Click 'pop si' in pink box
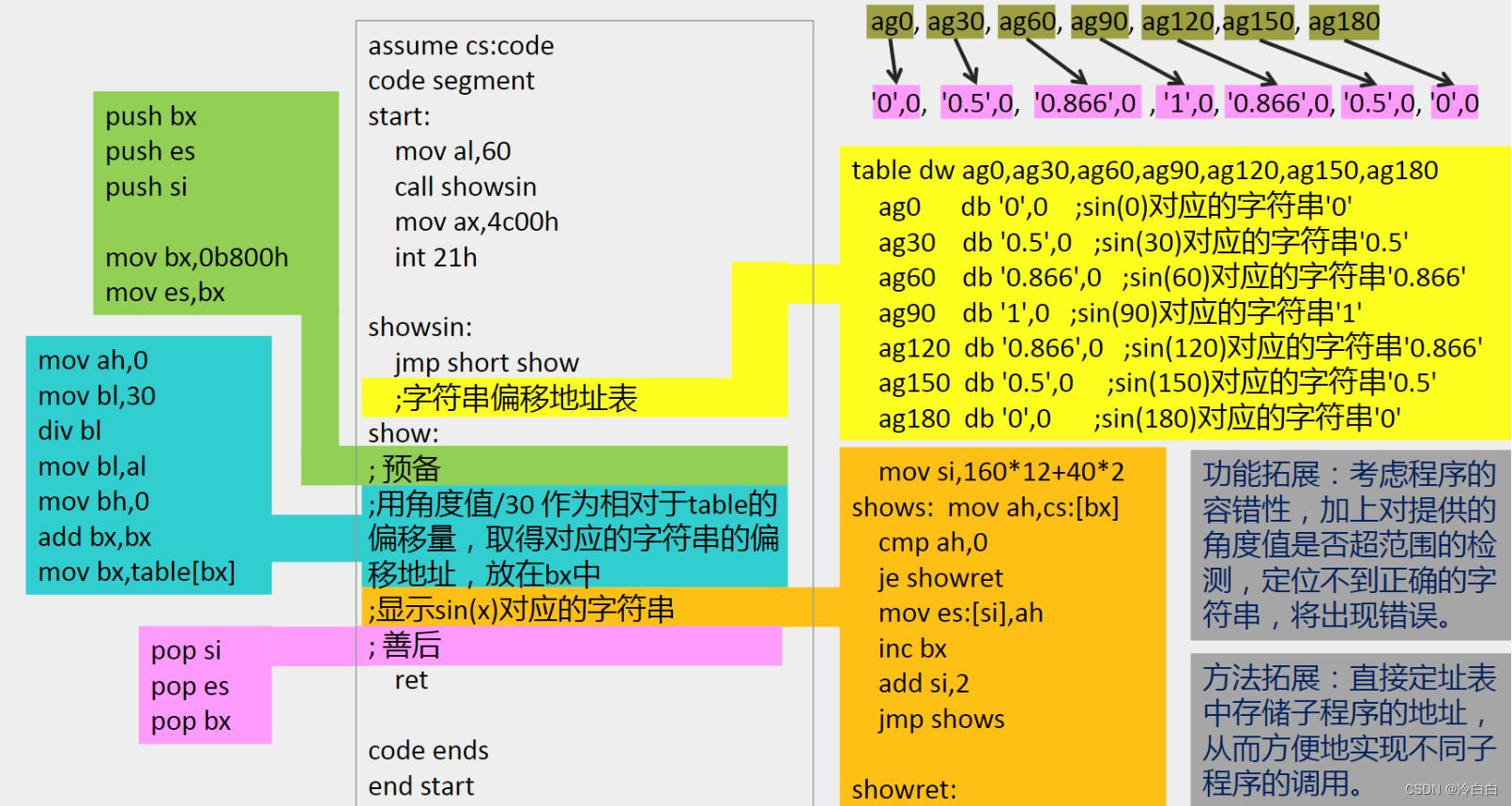The height and width of the screenshot is (806, 1512). pyautogui.click(x=186, y=650)
